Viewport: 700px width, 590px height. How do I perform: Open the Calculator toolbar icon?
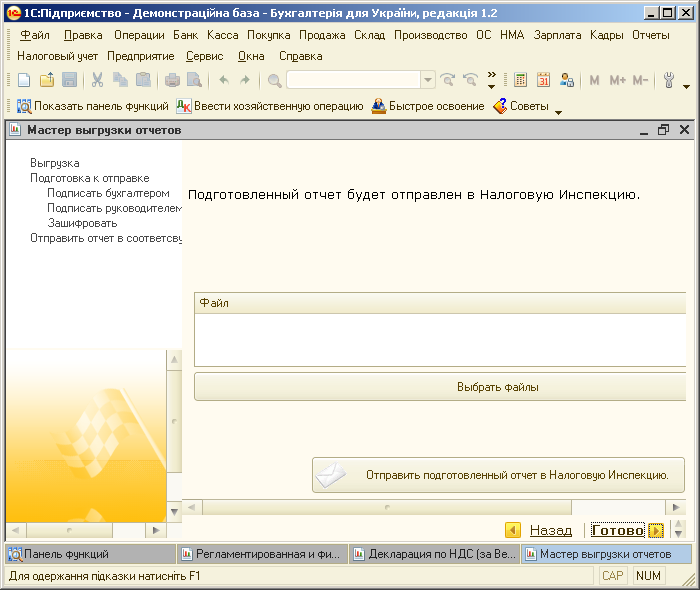[520, 80]
